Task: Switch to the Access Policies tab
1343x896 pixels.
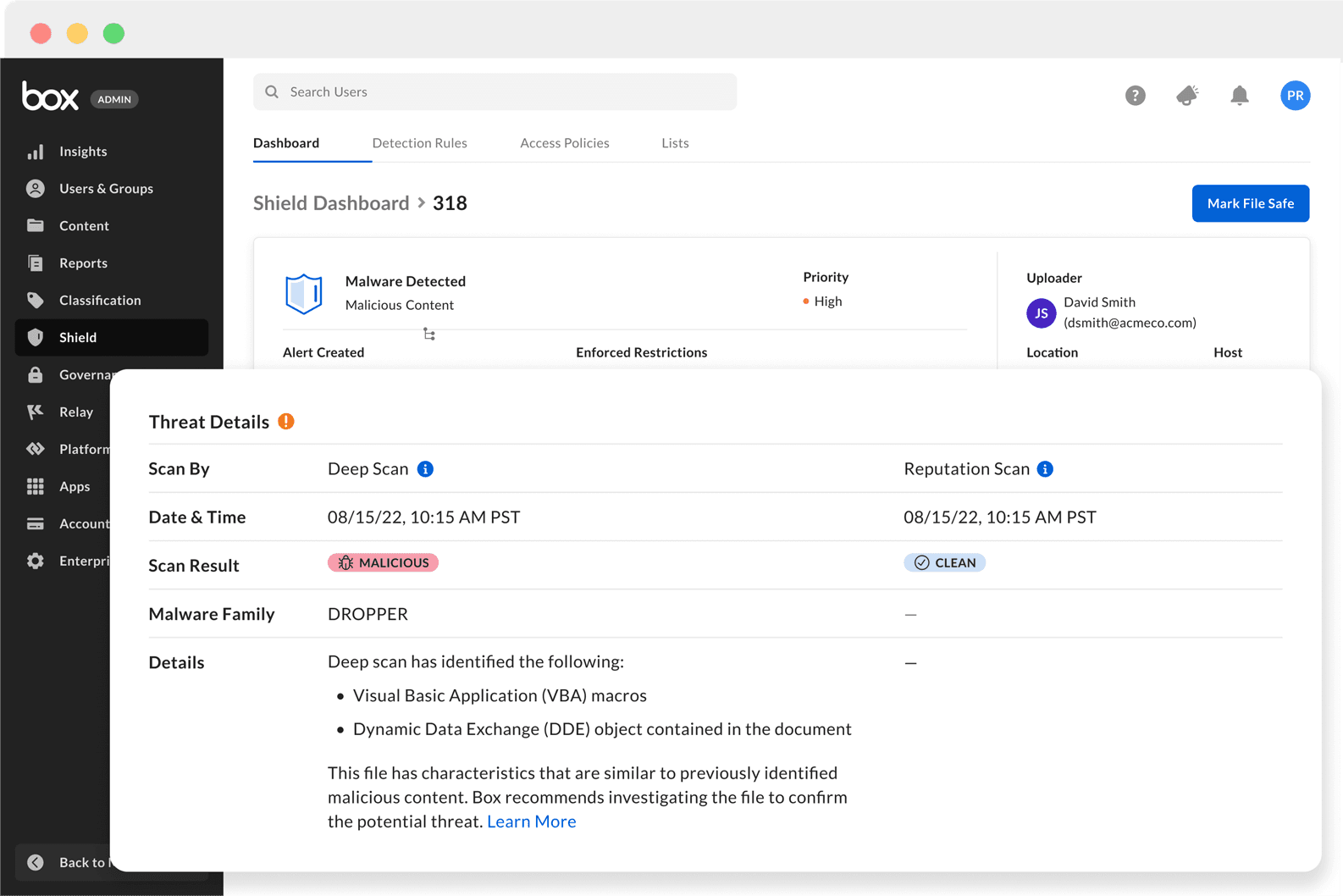Action: coord(565,143)
